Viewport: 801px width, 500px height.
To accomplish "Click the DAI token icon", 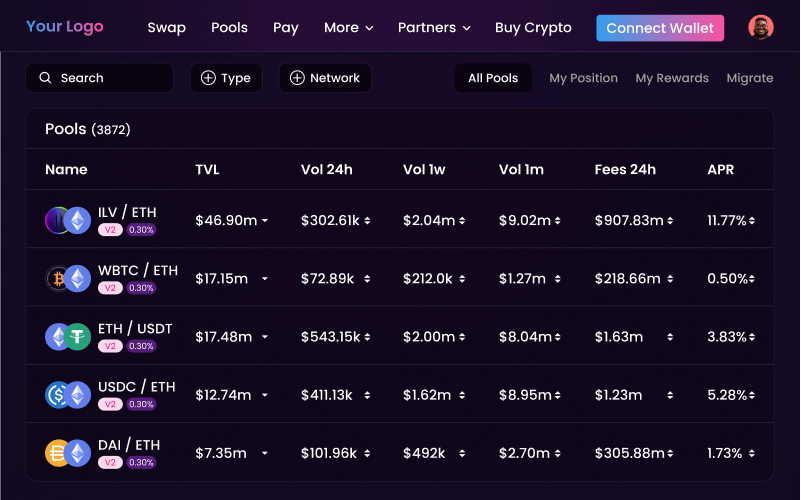I will click(57, 453).
